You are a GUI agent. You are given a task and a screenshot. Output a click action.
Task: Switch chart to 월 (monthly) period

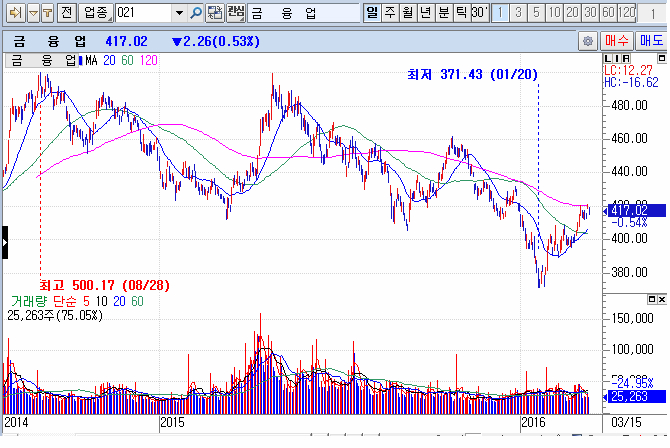click(x=407, y=13)
